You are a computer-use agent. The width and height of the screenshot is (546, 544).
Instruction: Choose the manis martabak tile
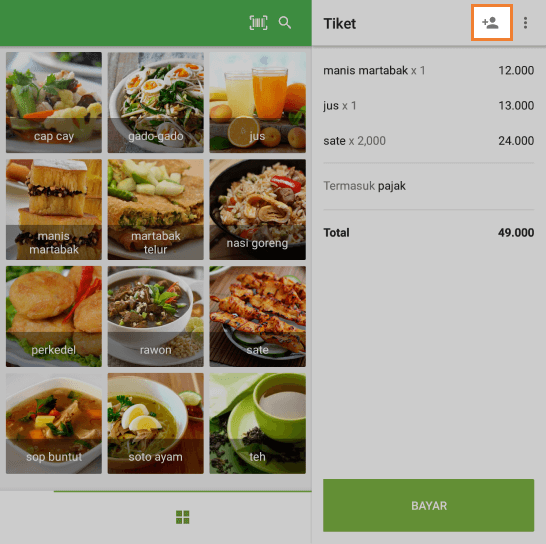(x=54, y=209)
